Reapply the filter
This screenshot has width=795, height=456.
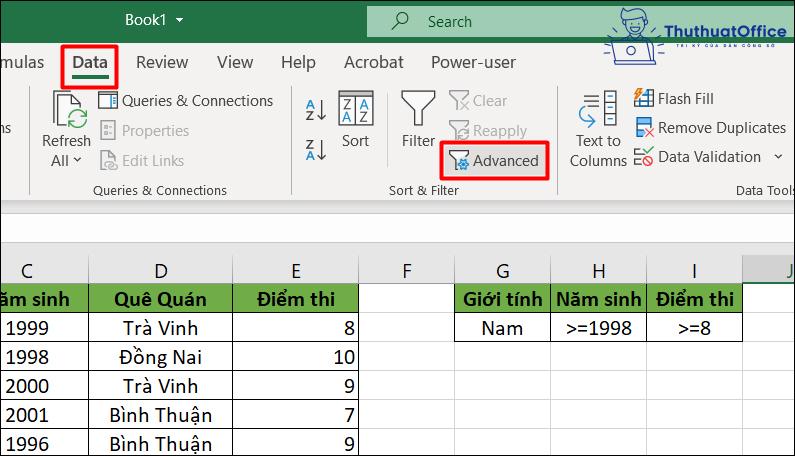click(x=488, y=131)
